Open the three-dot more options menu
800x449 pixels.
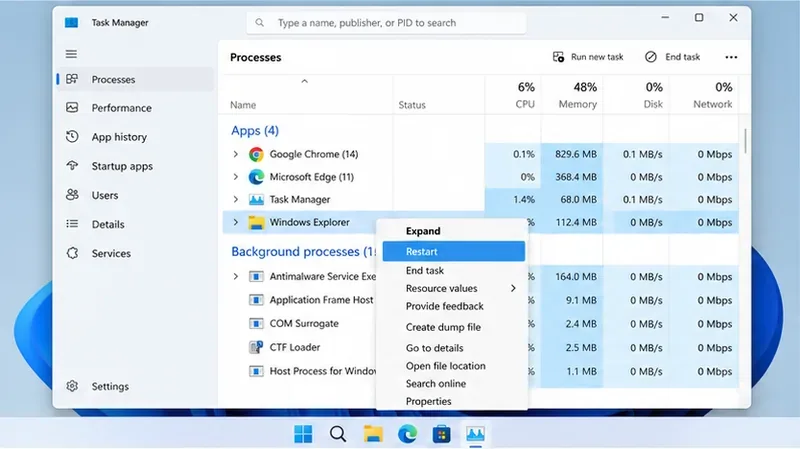(731, 57)
